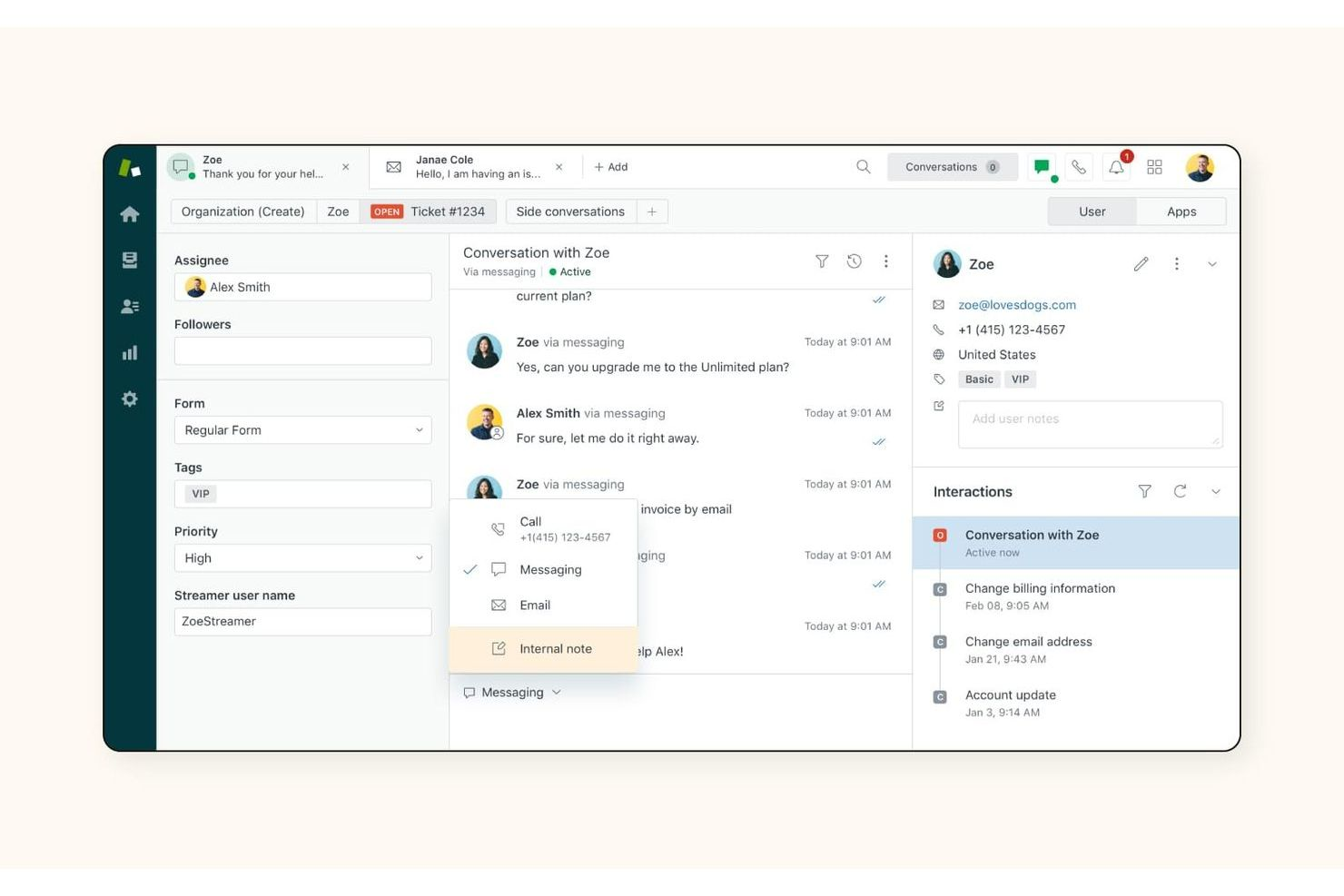Image resolution: width=1344 pixels, height=896 pixels.
Task: Edit Zoe's profile using the pencil icon
Action: [1141, 263]
